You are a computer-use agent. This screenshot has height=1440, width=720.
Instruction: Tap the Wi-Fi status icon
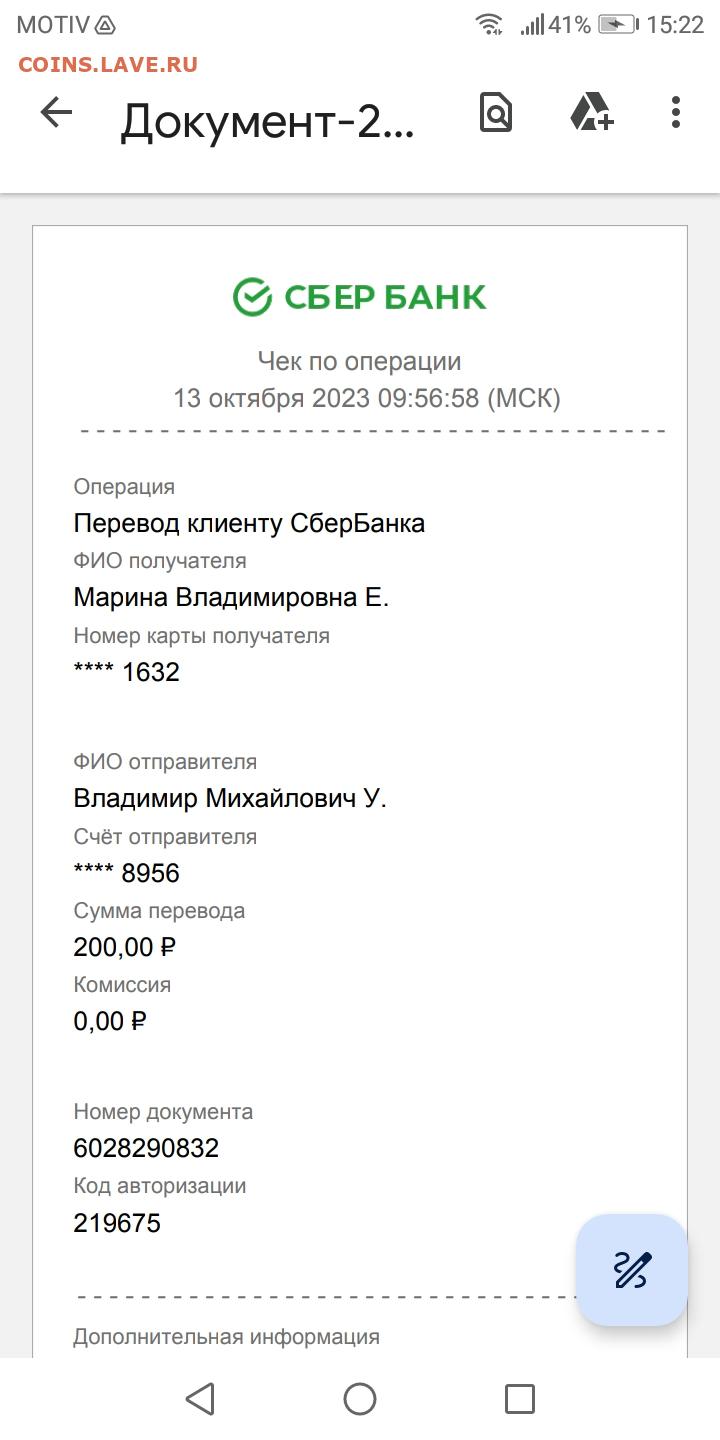pyautogui.click(x=489, y=25)
